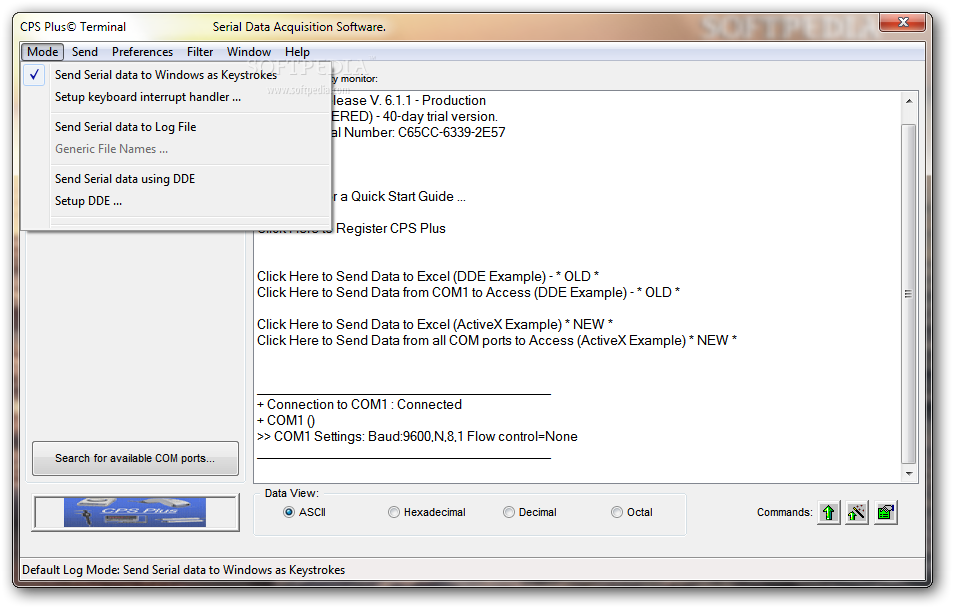The height and width of the screenshot is (608, 953).
Task: Open the Send menu
Action: (x=84, y=52)
